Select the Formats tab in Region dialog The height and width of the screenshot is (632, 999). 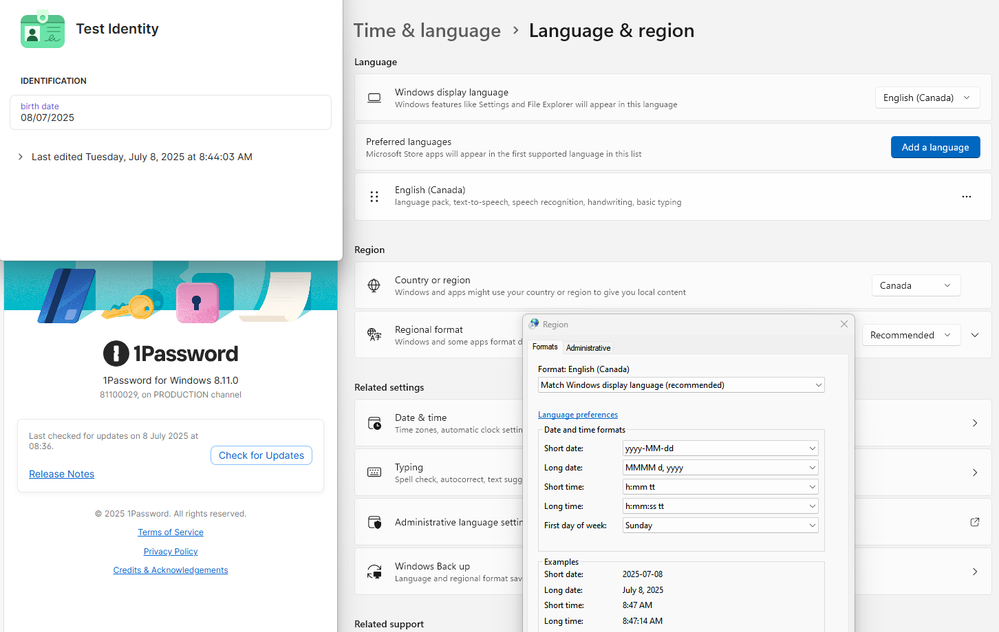click(x=545, y=347)
